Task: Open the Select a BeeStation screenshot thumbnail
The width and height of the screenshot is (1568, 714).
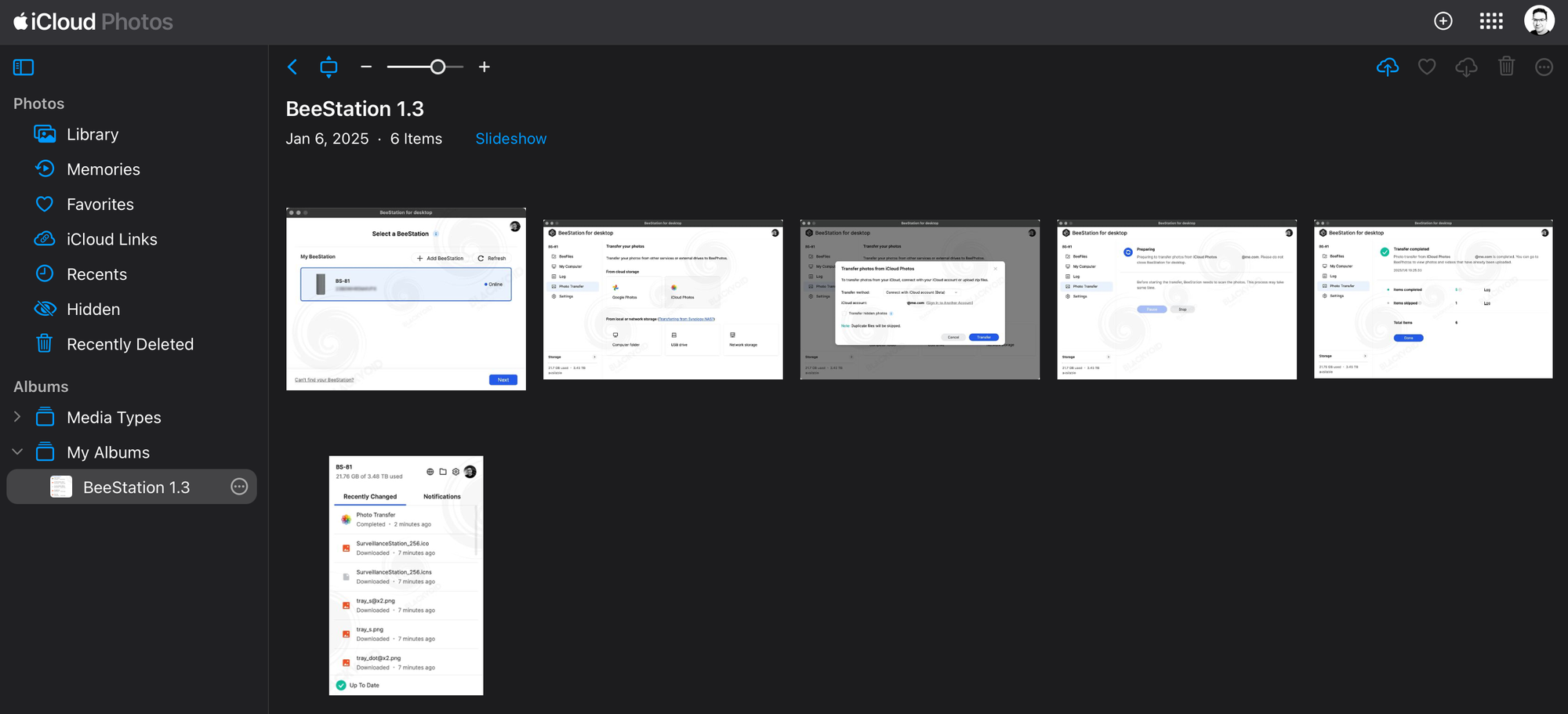Action: [406, 299]
